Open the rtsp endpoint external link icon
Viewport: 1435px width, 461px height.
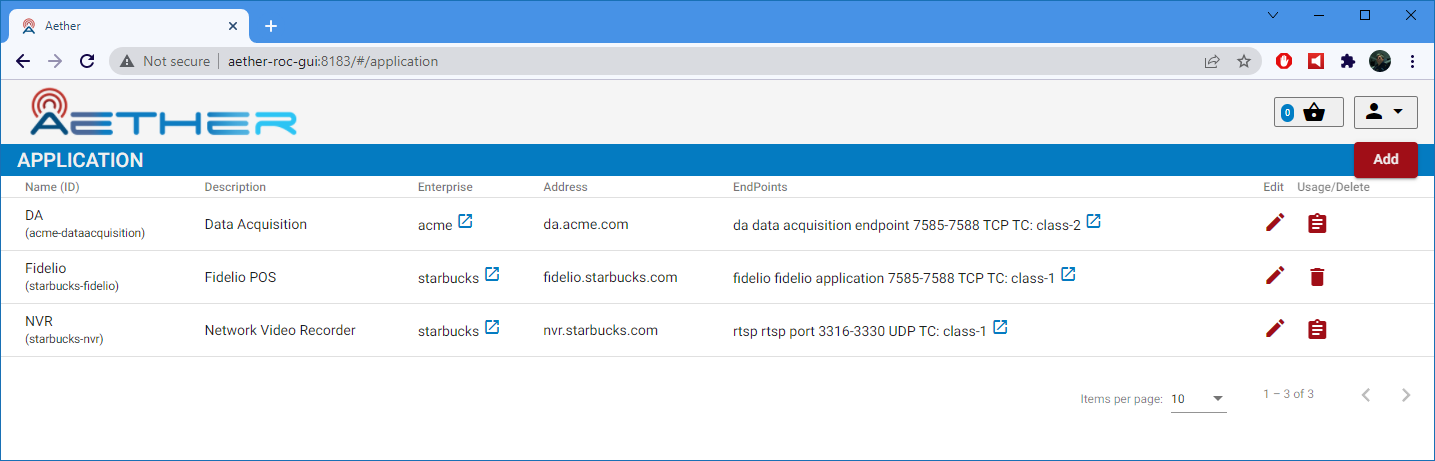[1000, 327]
